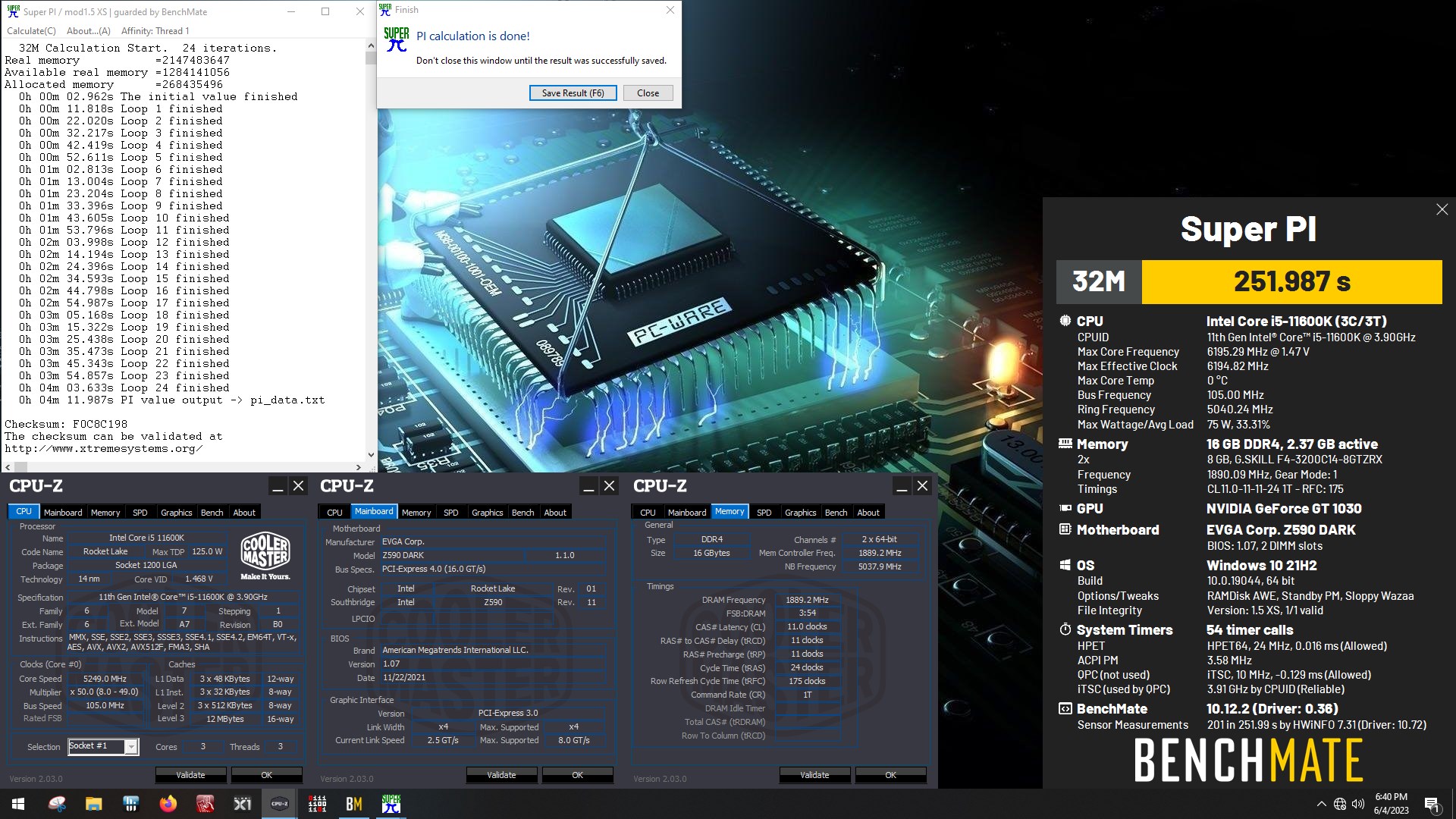Click the X1 taskbar application icon
Screen dimensions: 1456x819
(x=242, y=804)
